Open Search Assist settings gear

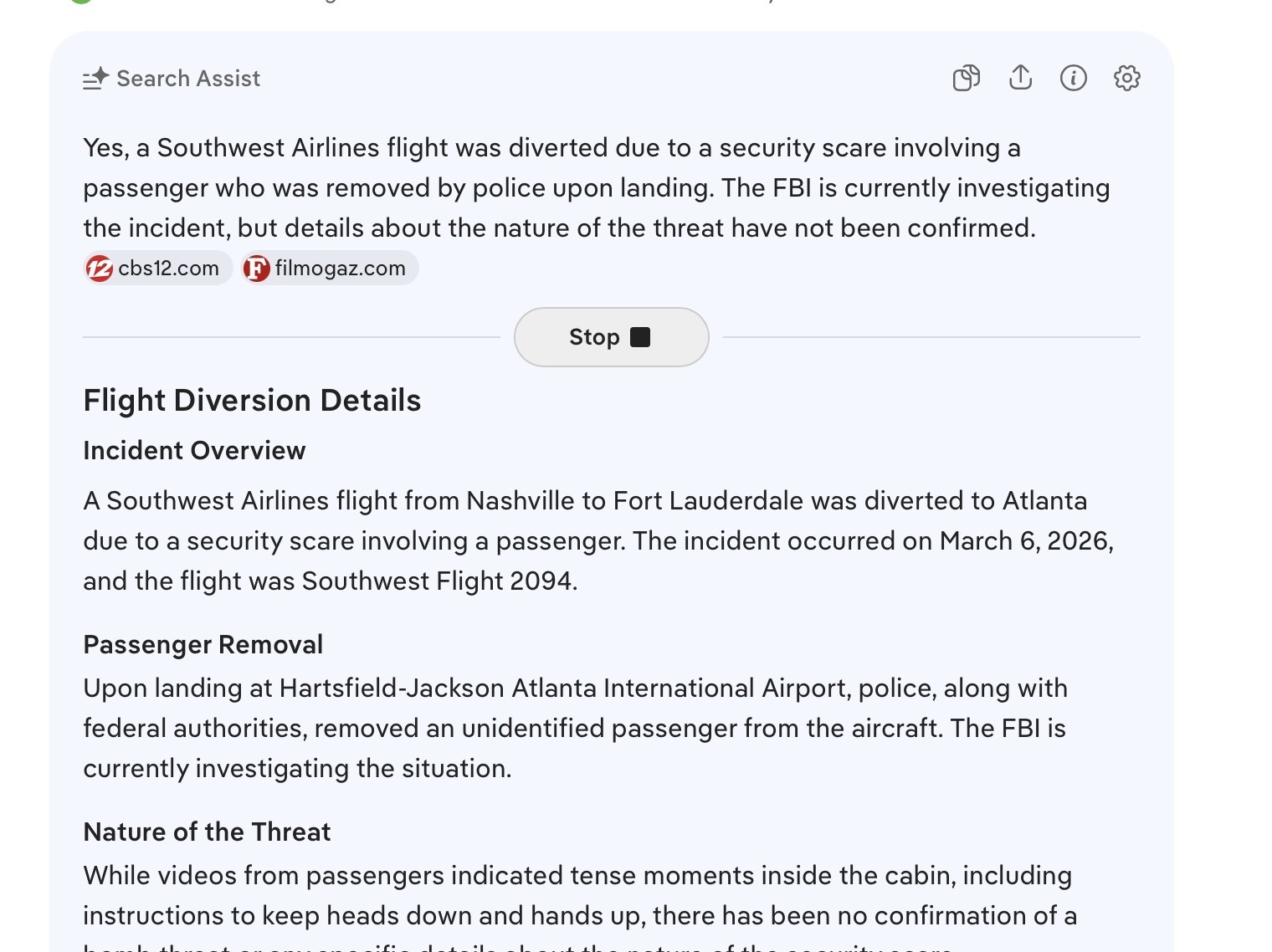(x=1127, y=78)
